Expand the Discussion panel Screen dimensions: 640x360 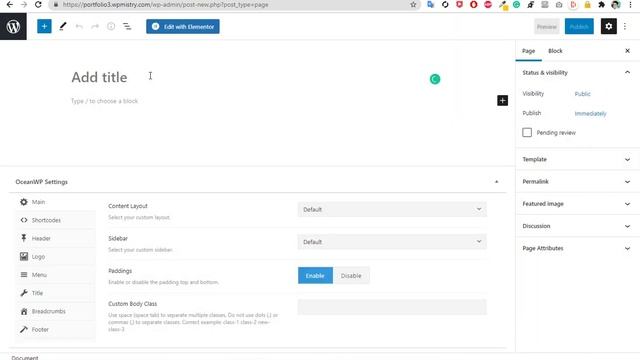click(x=578, y=226)
